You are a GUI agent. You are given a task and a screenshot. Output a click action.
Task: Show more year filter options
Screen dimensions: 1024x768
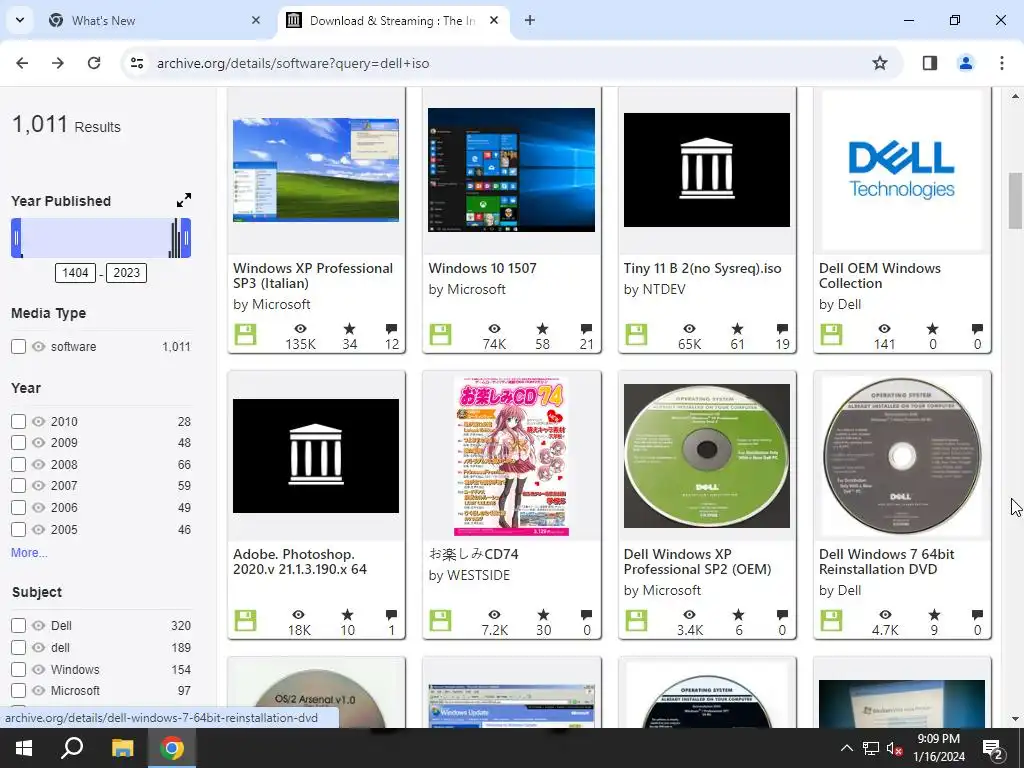click(29, 552)
